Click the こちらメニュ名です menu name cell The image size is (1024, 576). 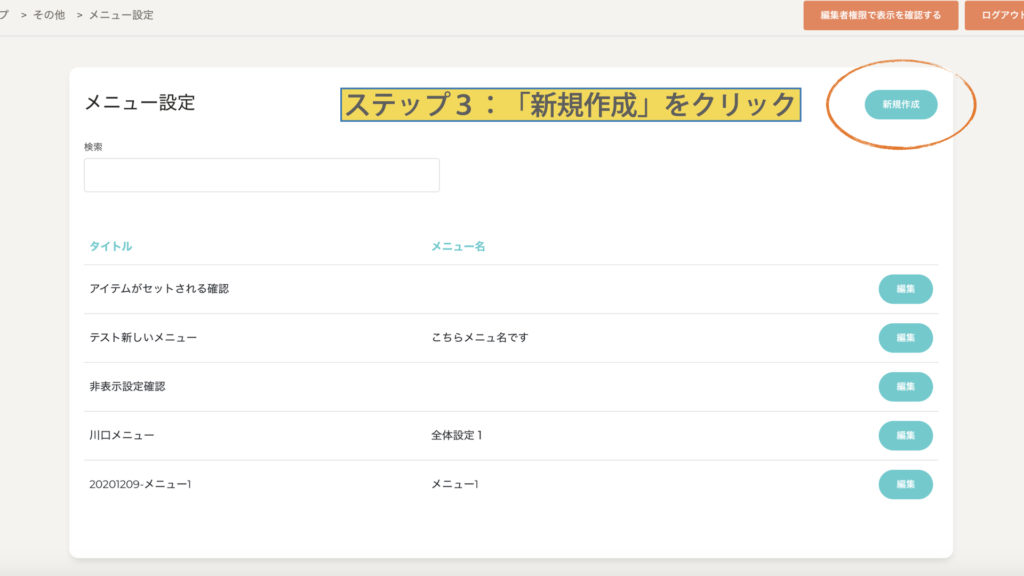click(x=479, y=338)
